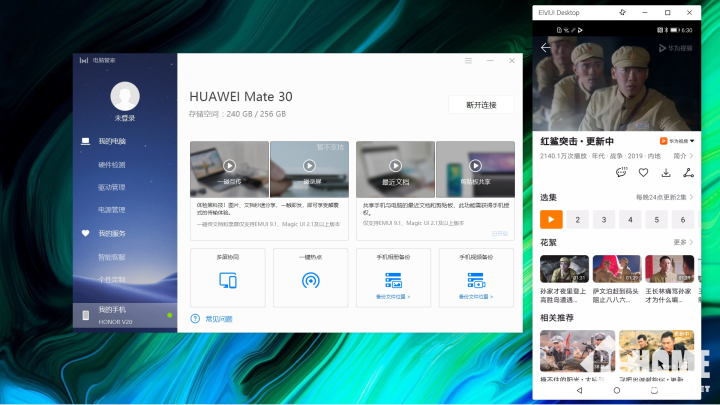Click the PC Manager logo icon
720x405 pixels.
tap(84, 60)
